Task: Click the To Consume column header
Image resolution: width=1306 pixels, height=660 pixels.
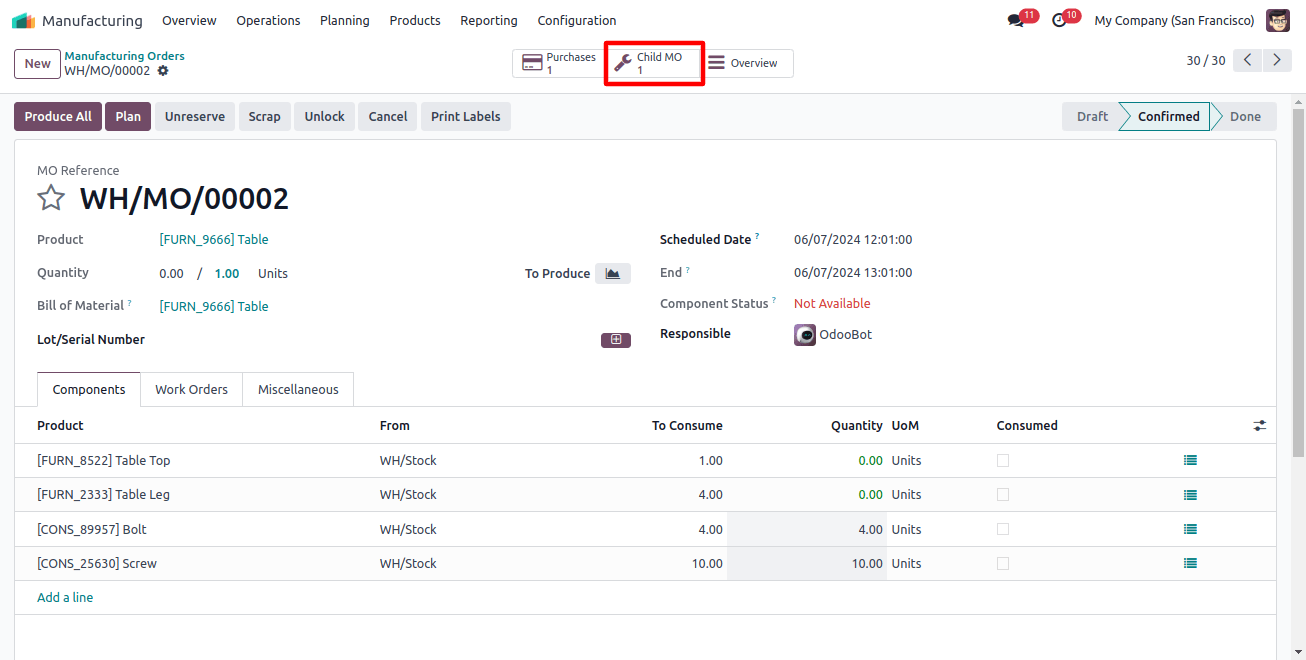Action: point(687,426)
